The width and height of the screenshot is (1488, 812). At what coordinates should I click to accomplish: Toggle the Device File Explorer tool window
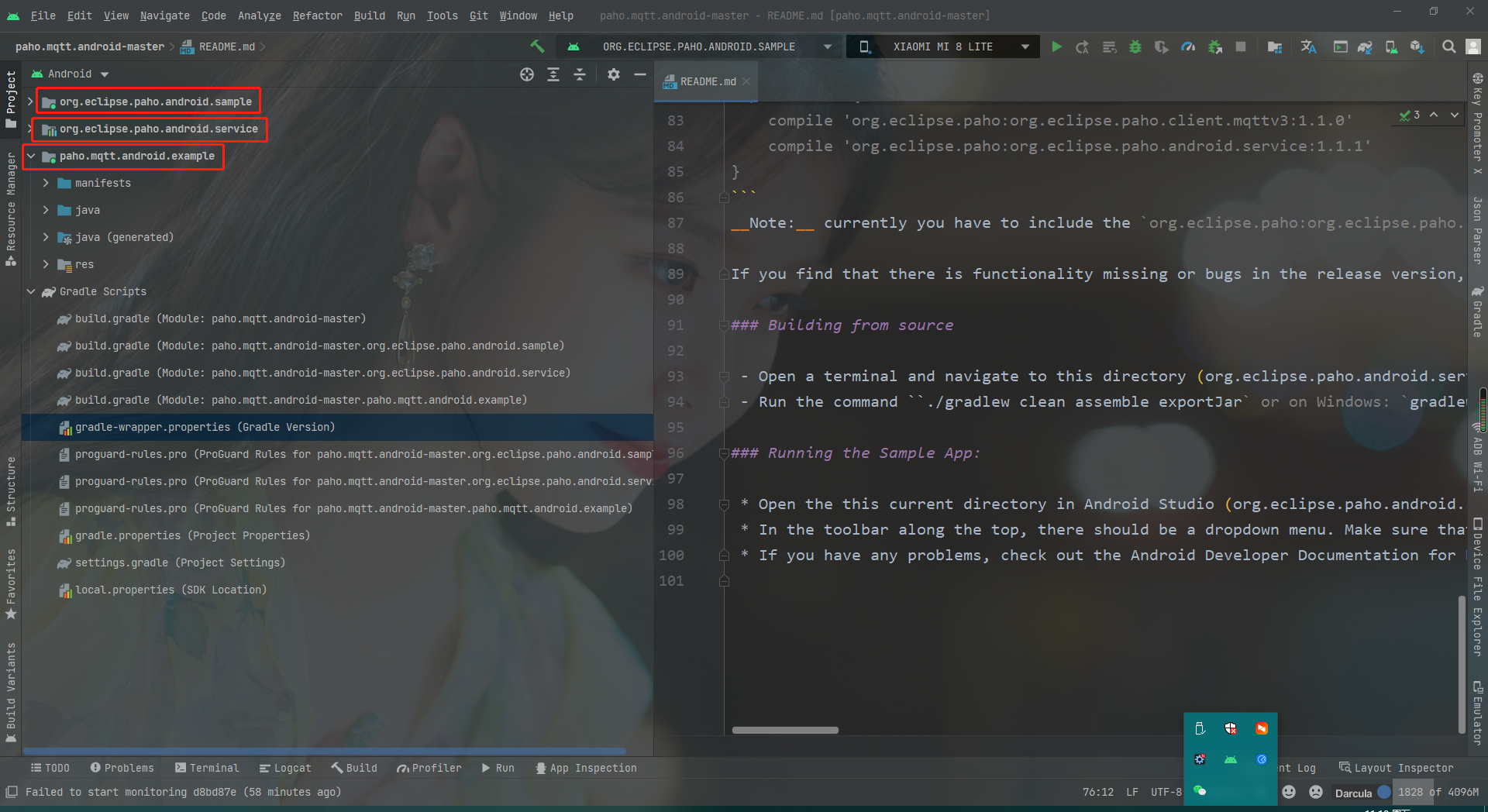click(x=1478, y=587)
